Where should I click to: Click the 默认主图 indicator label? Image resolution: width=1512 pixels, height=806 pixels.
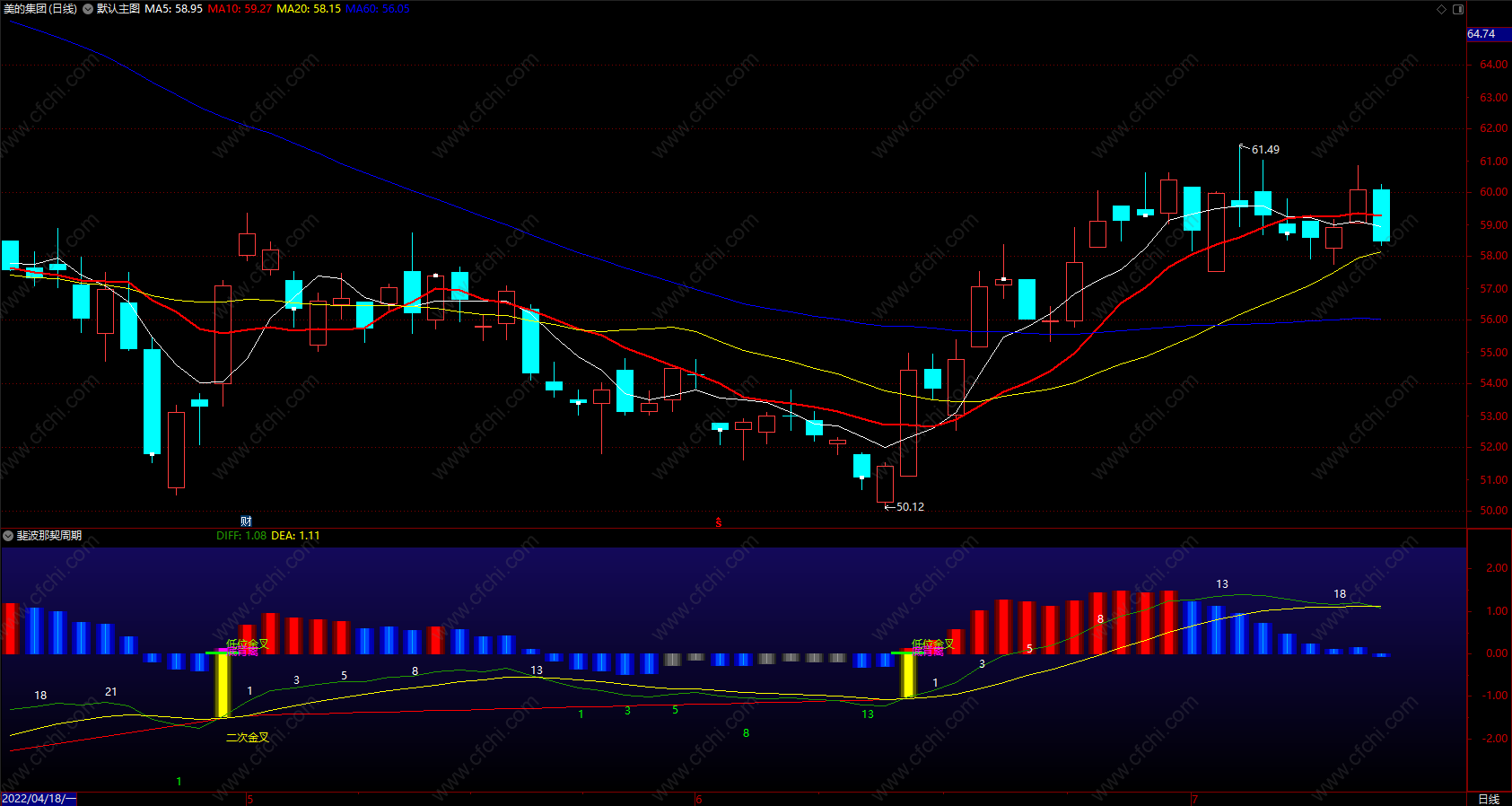click(118, 9)
